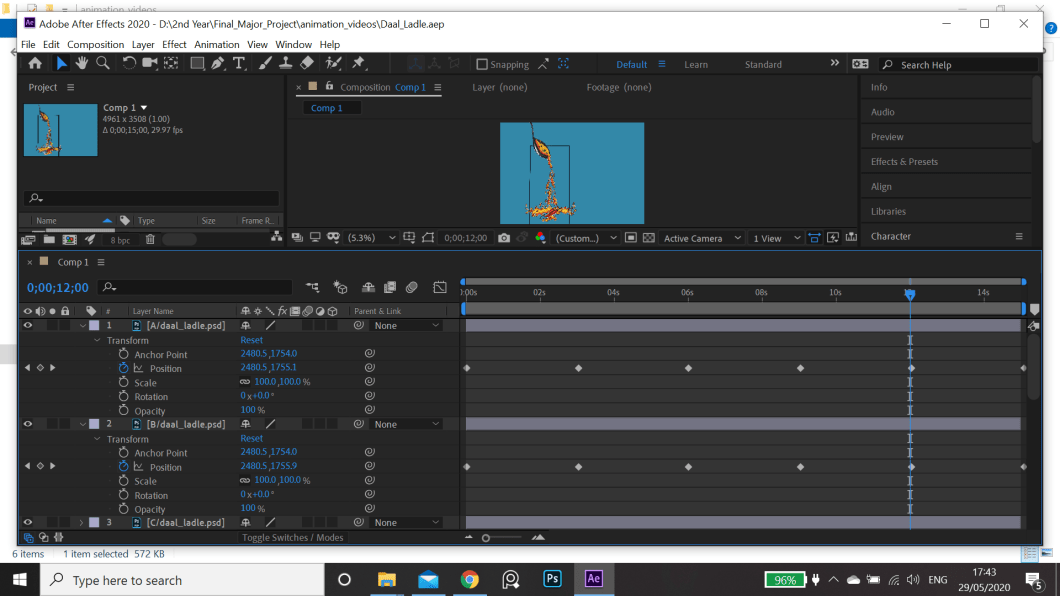The image size is (1060, 596).
Task: Toggle layer 2 Opacity stopwatch
Action: pyautogui.click(x=123, y=509)
